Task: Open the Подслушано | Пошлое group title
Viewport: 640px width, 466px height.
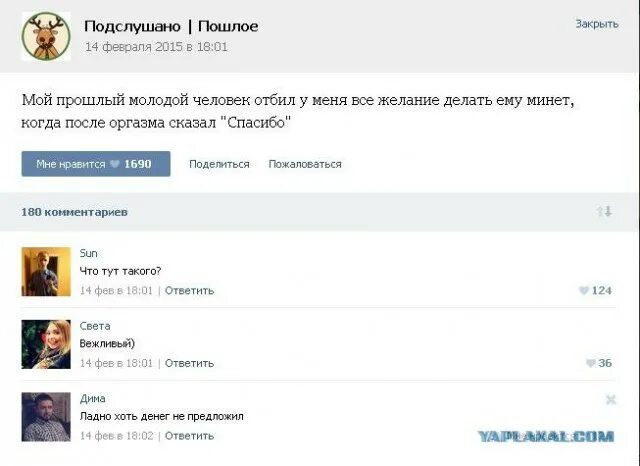Action: click(171, 26)
